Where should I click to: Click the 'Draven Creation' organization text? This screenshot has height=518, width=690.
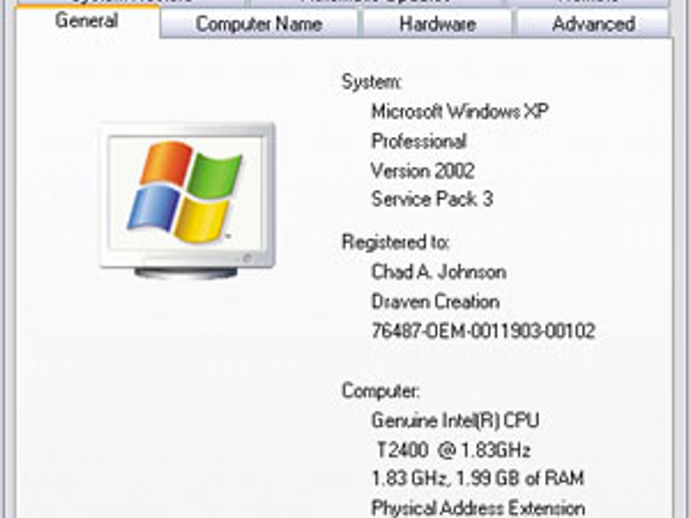point(435,302)
